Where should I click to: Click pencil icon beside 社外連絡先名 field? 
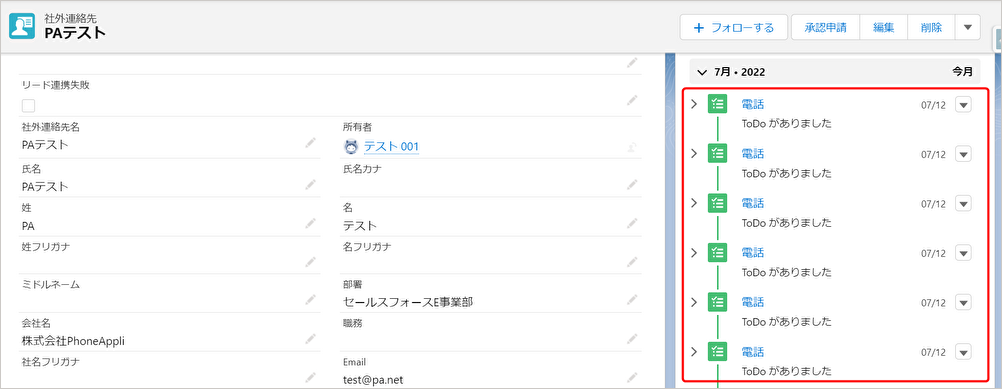[x=311, y=144]
